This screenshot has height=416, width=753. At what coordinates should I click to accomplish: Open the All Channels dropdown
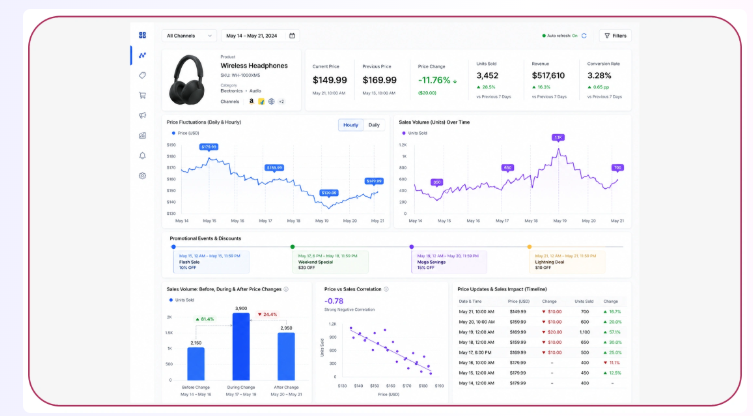pyautogui.click(x=189, y=36)
